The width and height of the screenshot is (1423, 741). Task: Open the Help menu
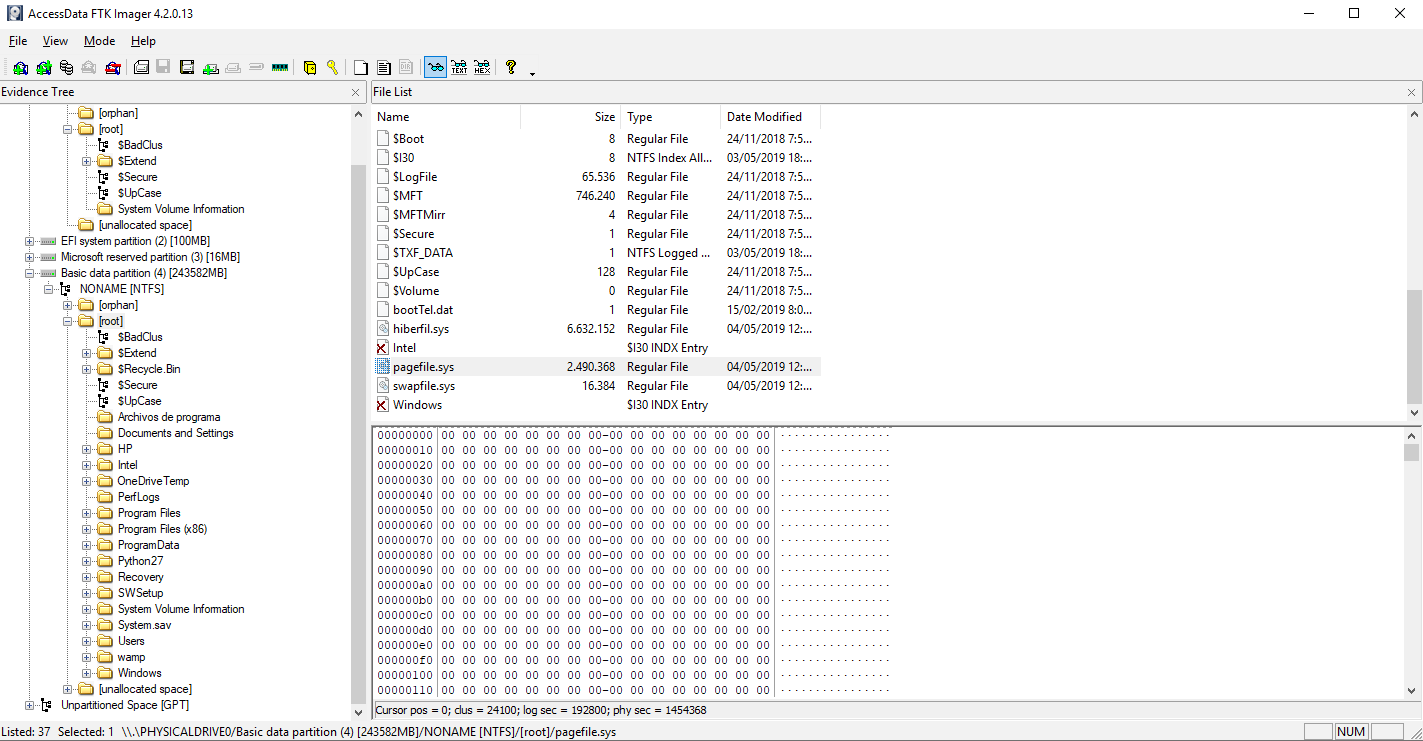pos(143,41)
